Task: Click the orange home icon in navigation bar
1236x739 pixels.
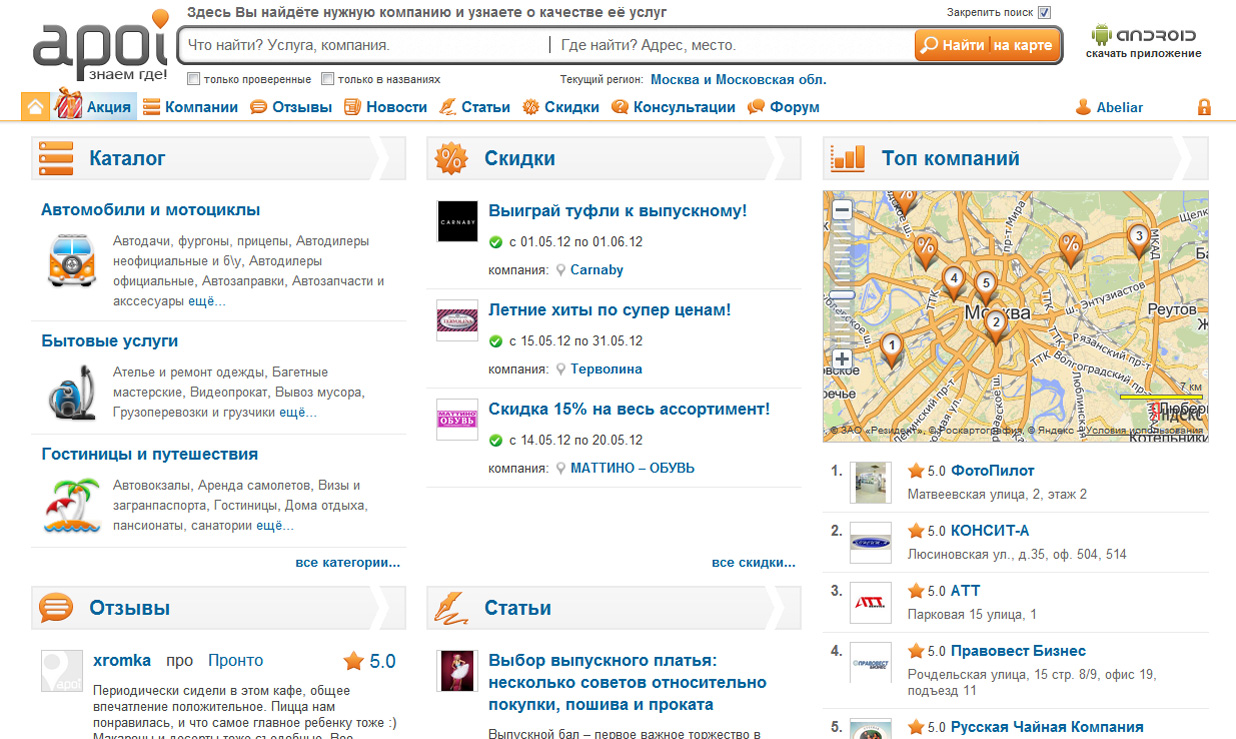Action: click(36, 106)
